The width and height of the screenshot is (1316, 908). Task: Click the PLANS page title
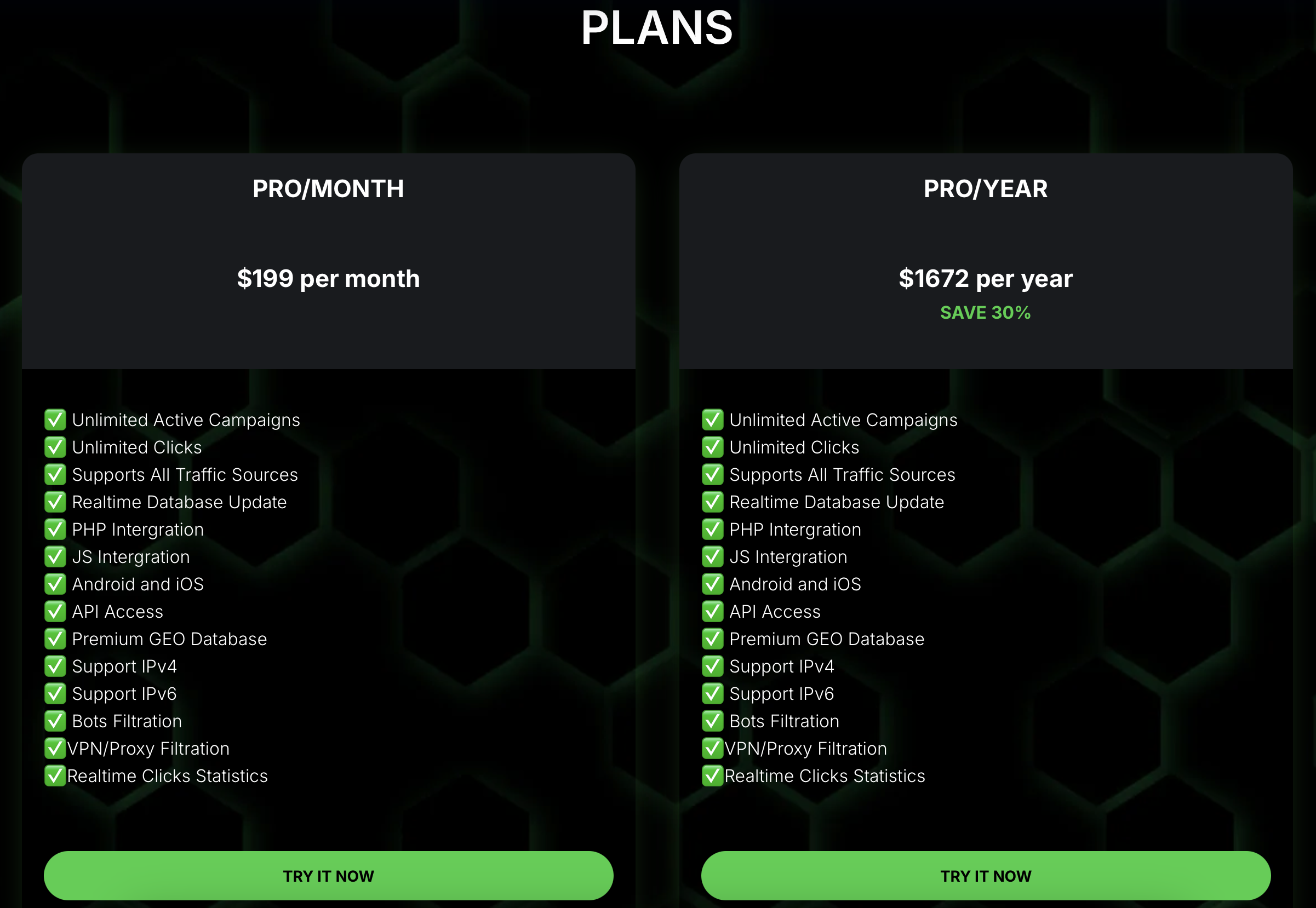point(657,27)
